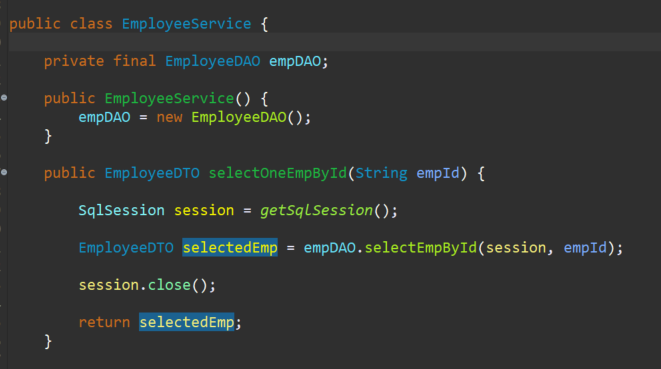The image size is (661, 369).
Task: Collapse the selectOneEmpById method fold marker
Action: (4, 172)
